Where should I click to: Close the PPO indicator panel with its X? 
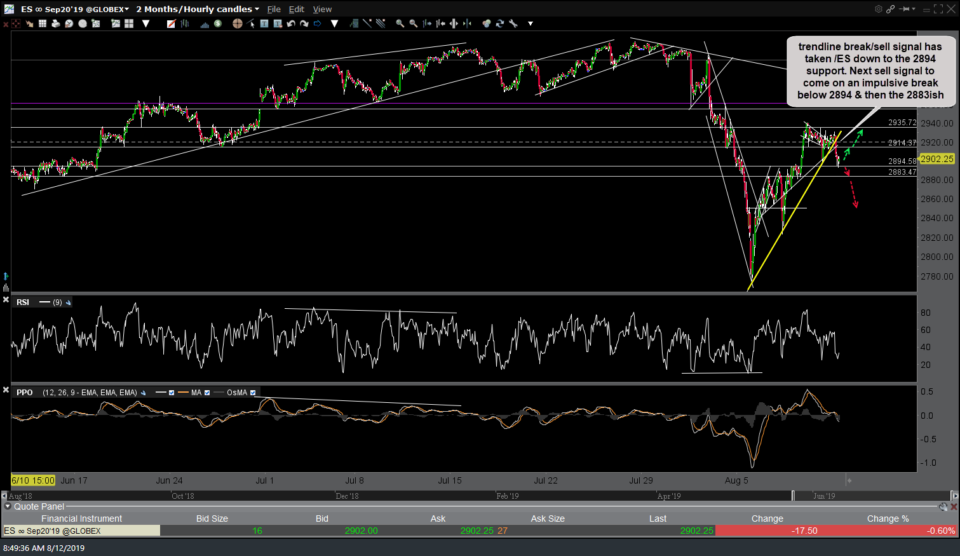tap(6, 389)
